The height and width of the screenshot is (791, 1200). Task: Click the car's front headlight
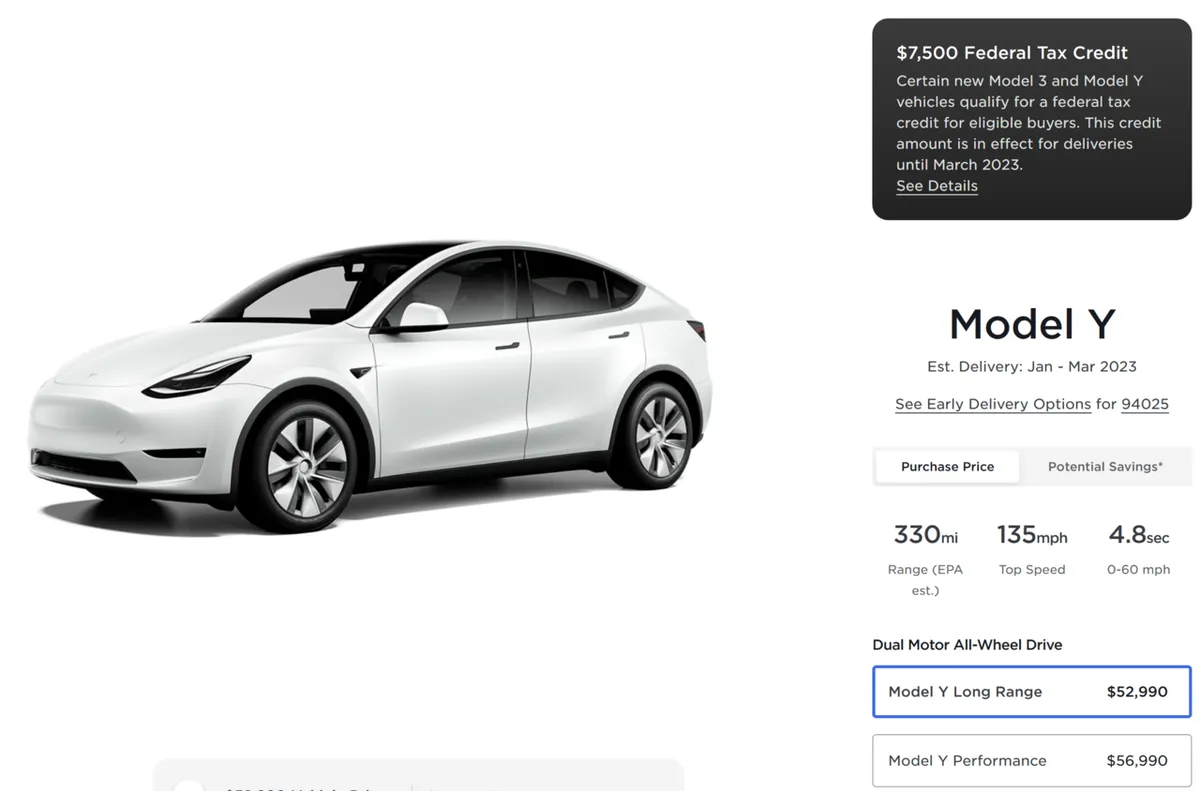[x=208, y=377]
